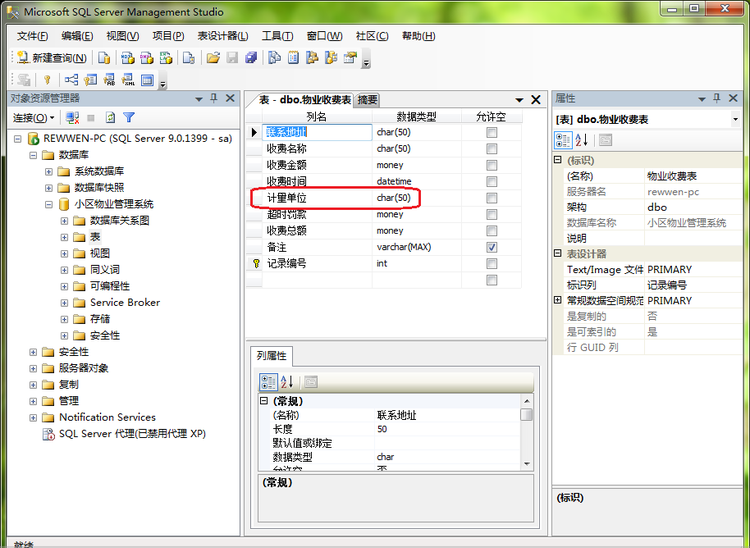The height and width of the screenshot is (548, 750).
Task: Click the Save All disks icon
Action: point(252,58)
